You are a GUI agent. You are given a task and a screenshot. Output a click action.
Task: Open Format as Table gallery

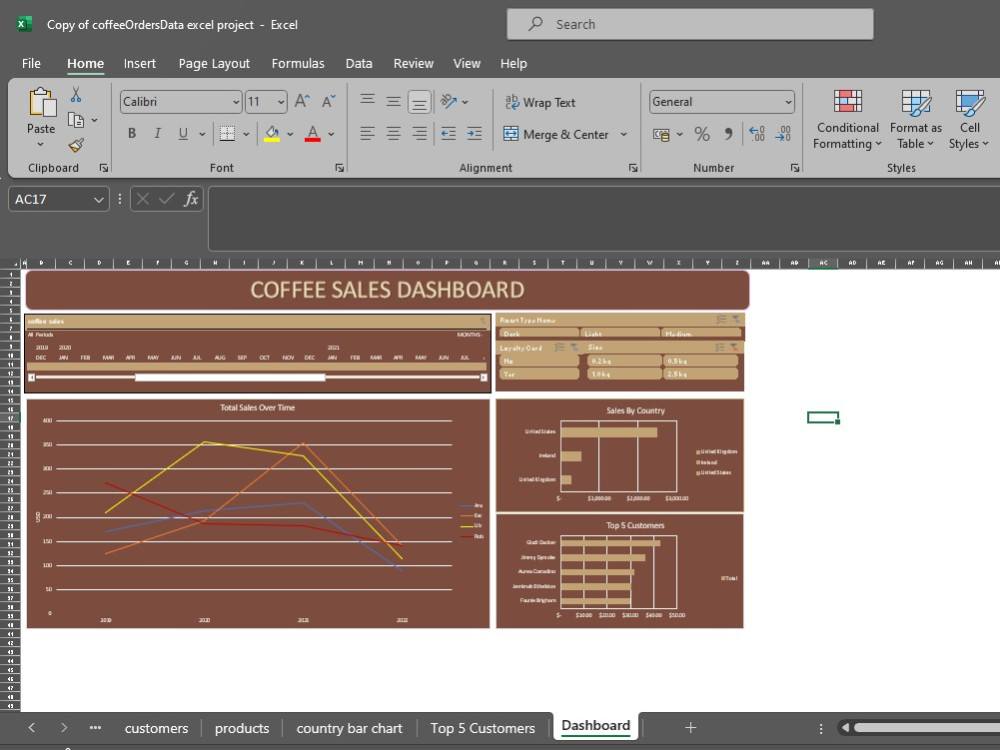915,120
